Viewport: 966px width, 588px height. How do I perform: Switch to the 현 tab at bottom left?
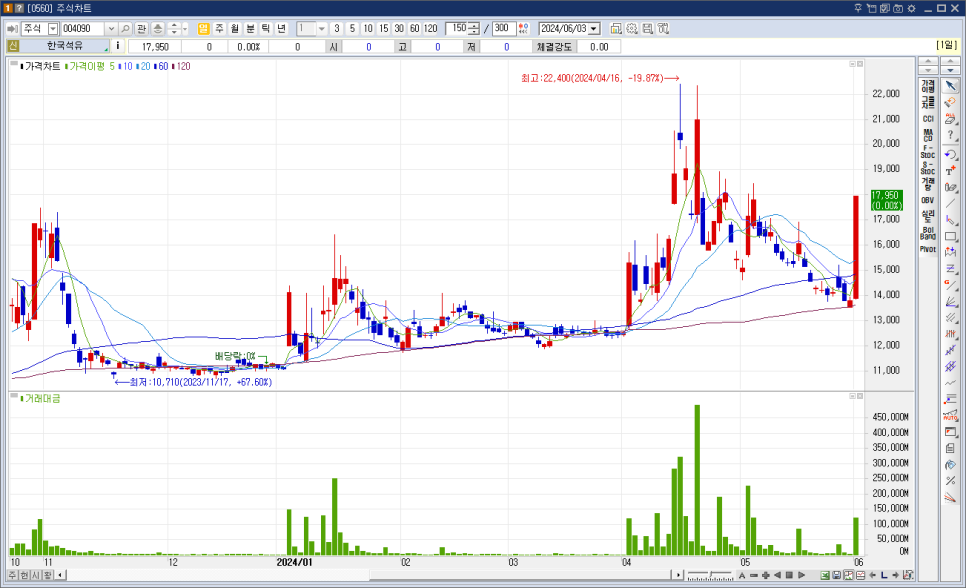24,575
